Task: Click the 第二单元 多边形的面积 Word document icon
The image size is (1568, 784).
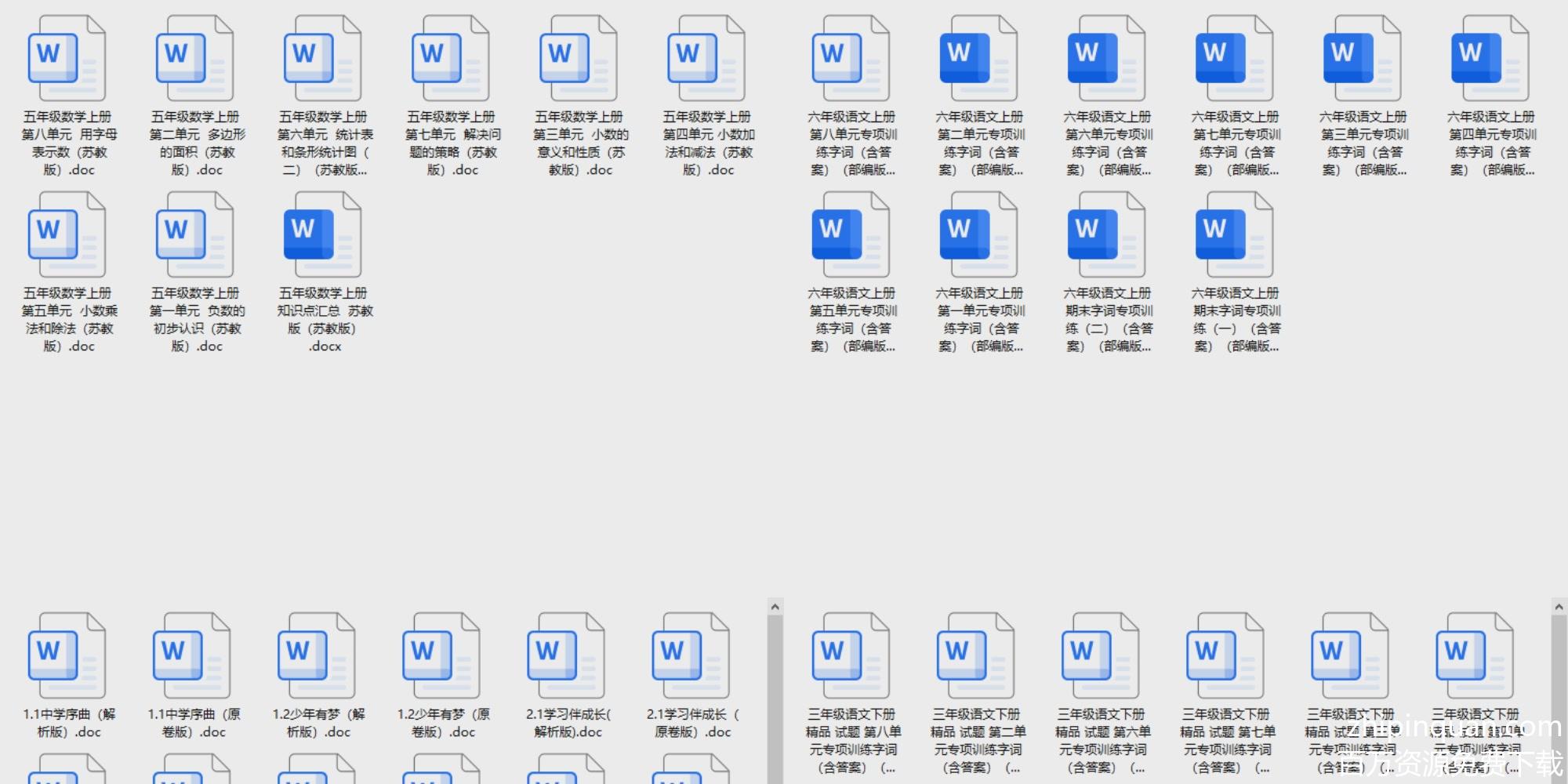Action: pos(195,58)
